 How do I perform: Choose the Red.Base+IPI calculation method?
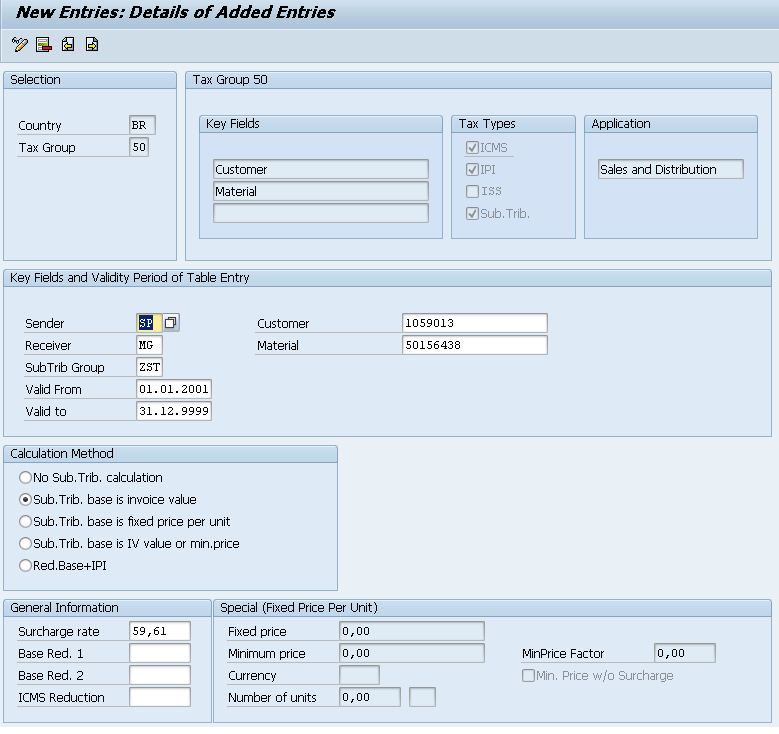click(x=26, y=566)
